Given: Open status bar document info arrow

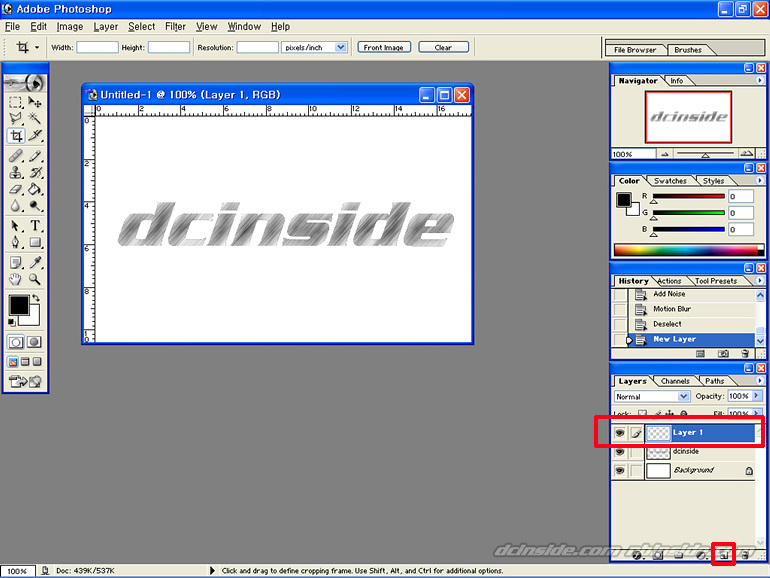Looking at the screenshot, I should click(x=212, y=571).
